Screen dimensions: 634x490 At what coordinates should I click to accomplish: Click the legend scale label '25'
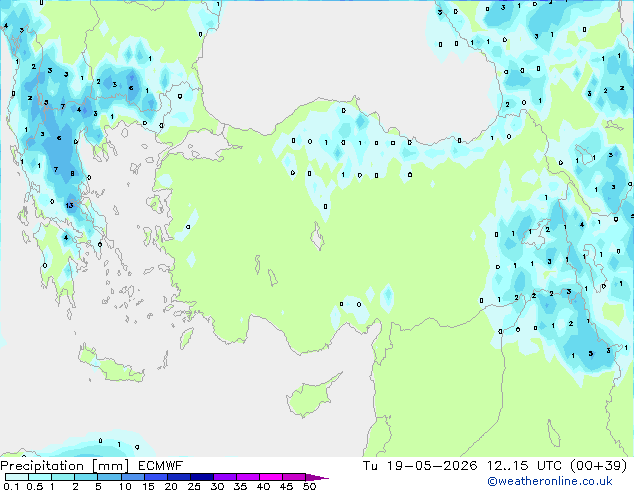point(194,486)
